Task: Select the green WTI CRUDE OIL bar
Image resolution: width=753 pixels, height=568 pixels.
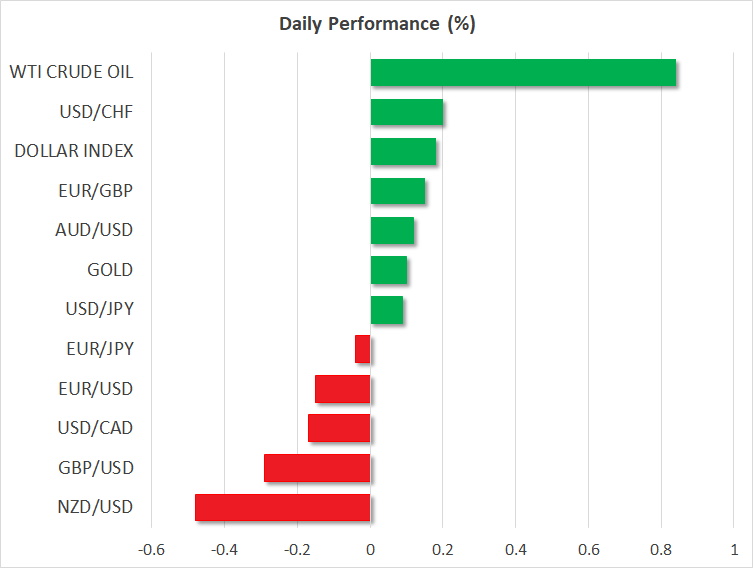Action: tap(523, 73)
